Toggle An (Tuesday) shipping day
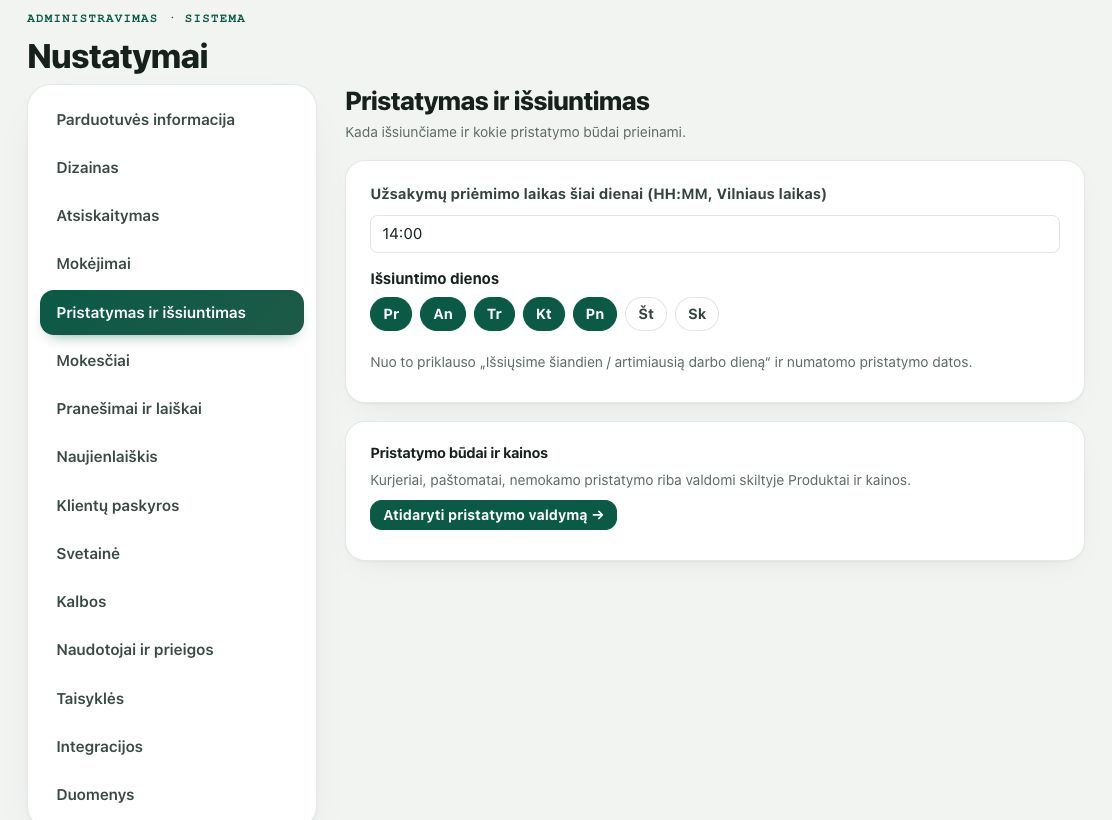This screenshot has height=820, width=1112. pos(443,314)
